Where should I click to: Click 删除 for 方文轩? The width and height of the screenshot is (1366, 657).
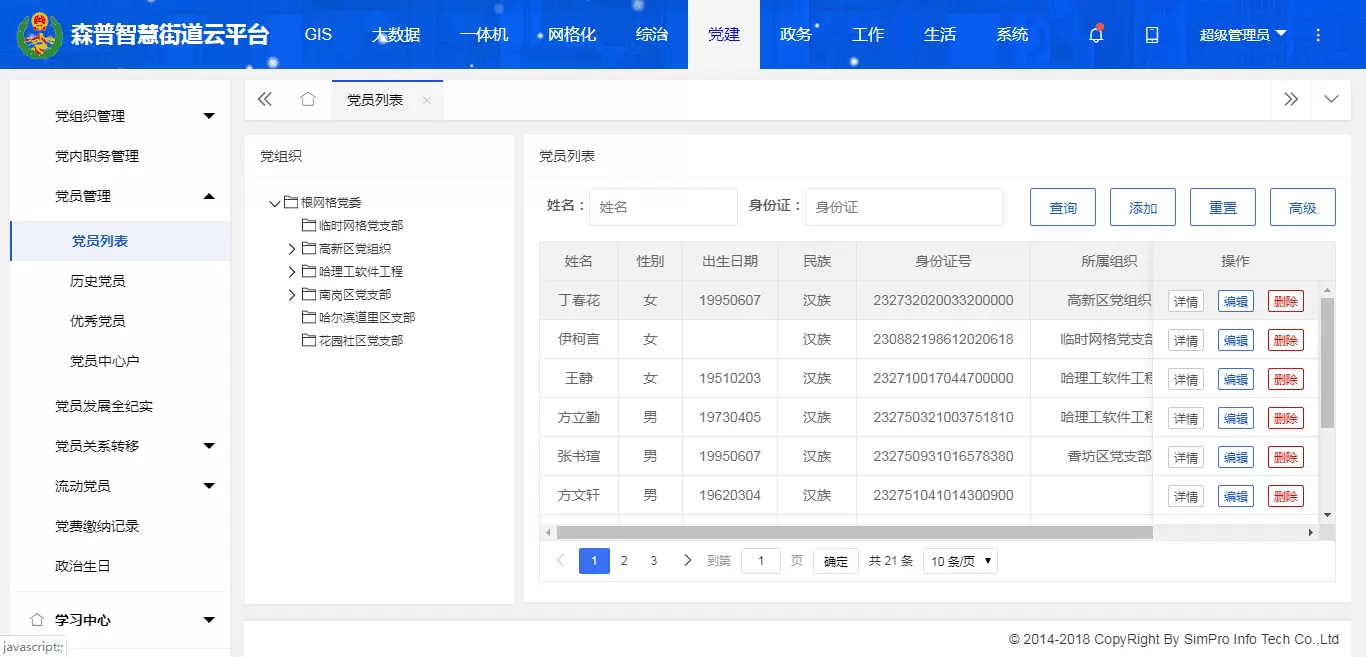tap(1286, 496)
